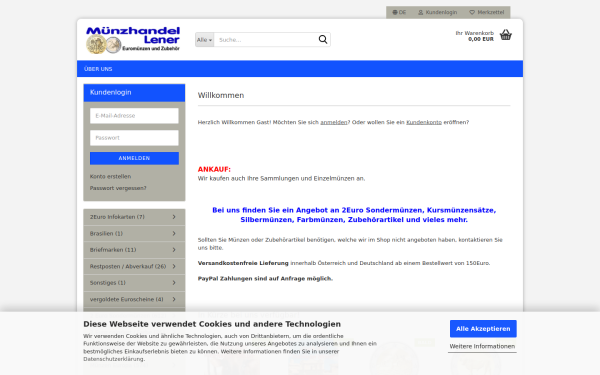The height and width of the screenshot is (375, 600).
Task: Focus the Suche... search field
Action: coord(266,40)
